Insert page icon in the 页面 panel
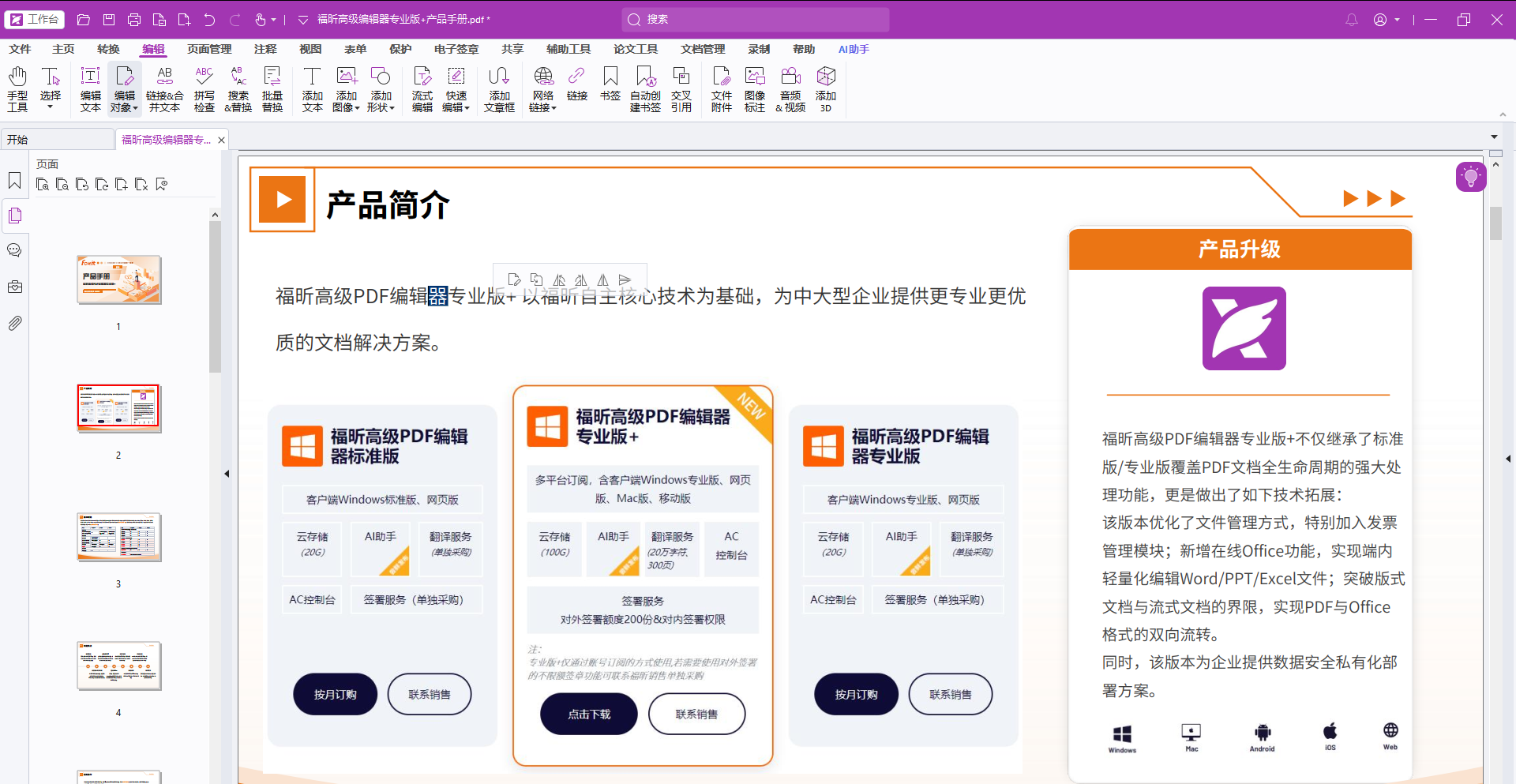 tap(122, 185)
